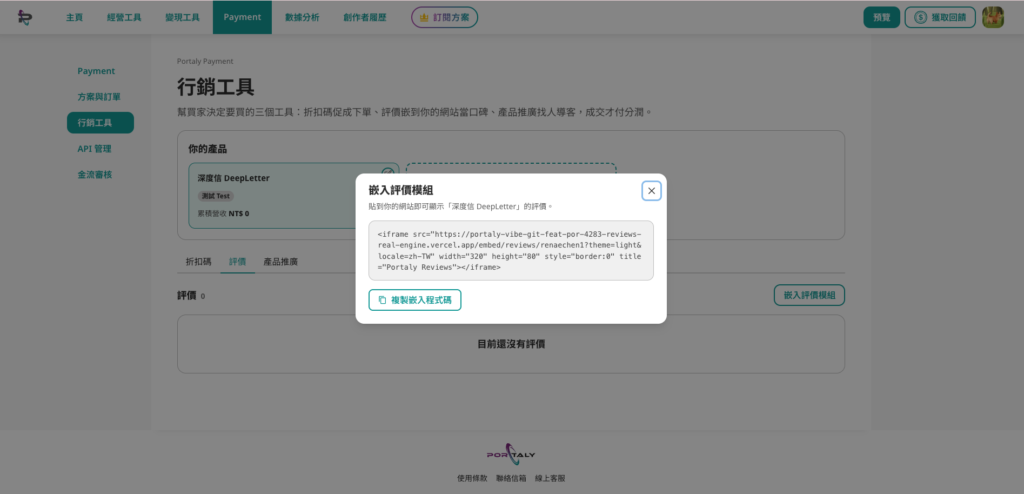Open the 聯絡信箱 footer link

click(x=511, y=478)
